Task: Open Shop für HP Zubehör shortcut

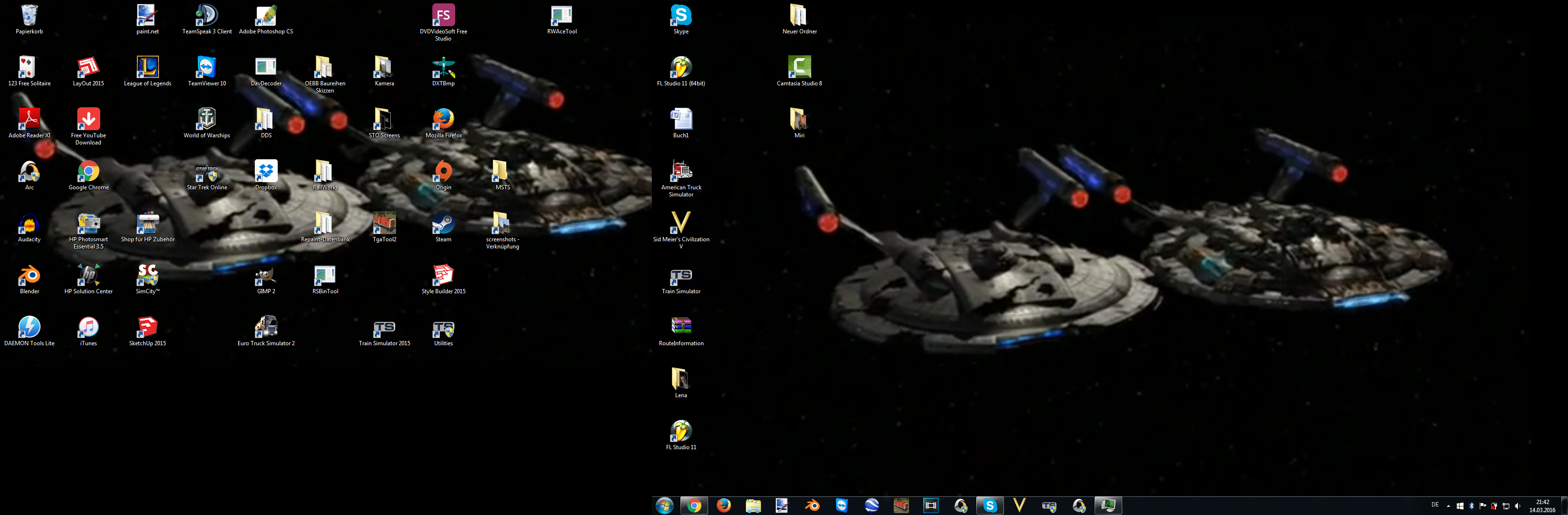Action: pyautogui.click(x=147, y=227)
